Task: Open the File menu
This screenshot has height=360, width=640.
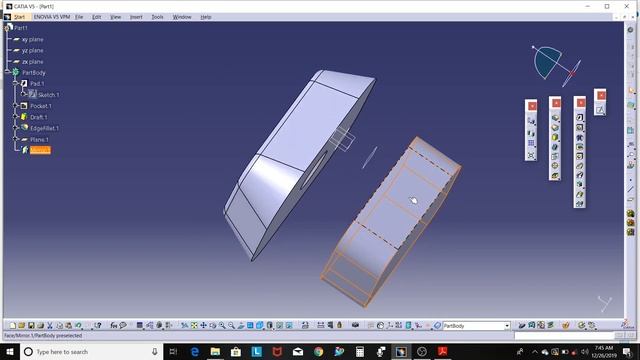Action: tap(79, 17)
